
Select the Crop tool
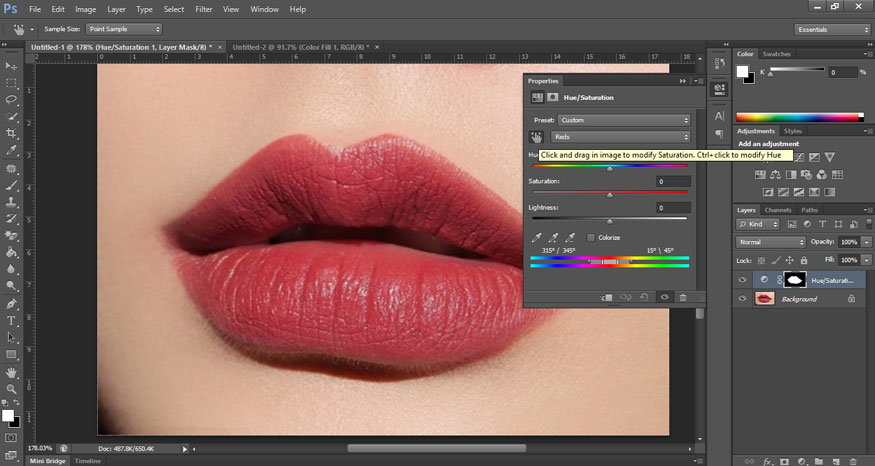[x=11, y=133]
